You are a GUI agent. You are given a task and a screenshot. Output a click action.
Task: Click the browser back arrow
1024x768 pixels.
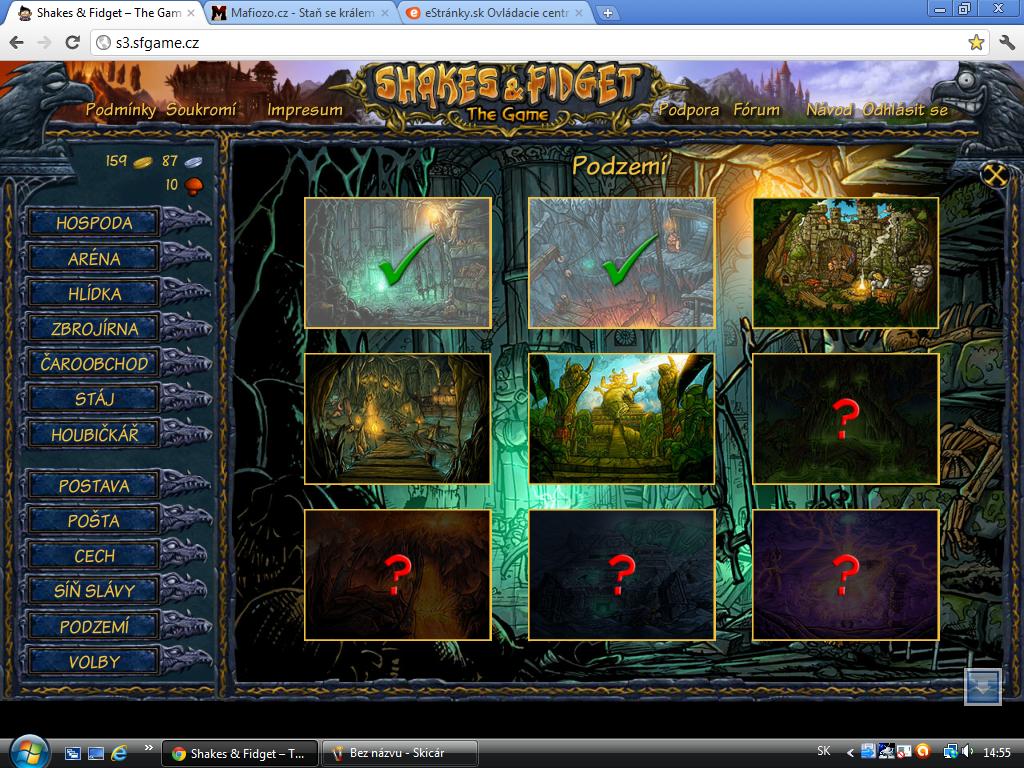pyautogui.click(x=17, y=43)
